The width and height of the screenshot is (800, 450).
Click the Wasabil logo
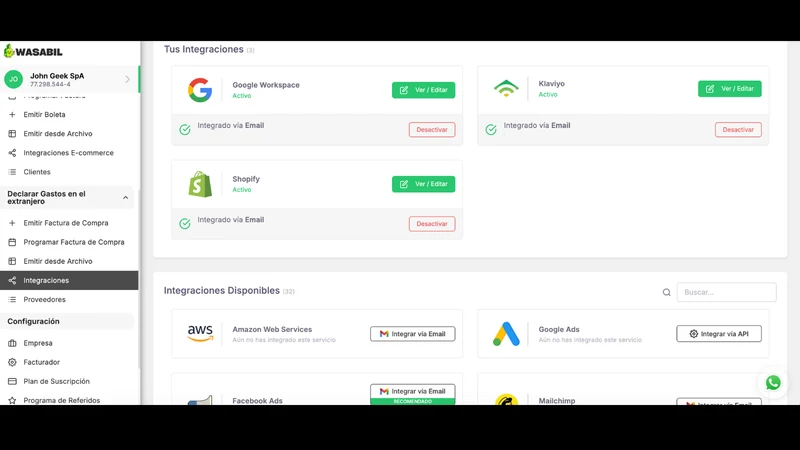point(33,52)
